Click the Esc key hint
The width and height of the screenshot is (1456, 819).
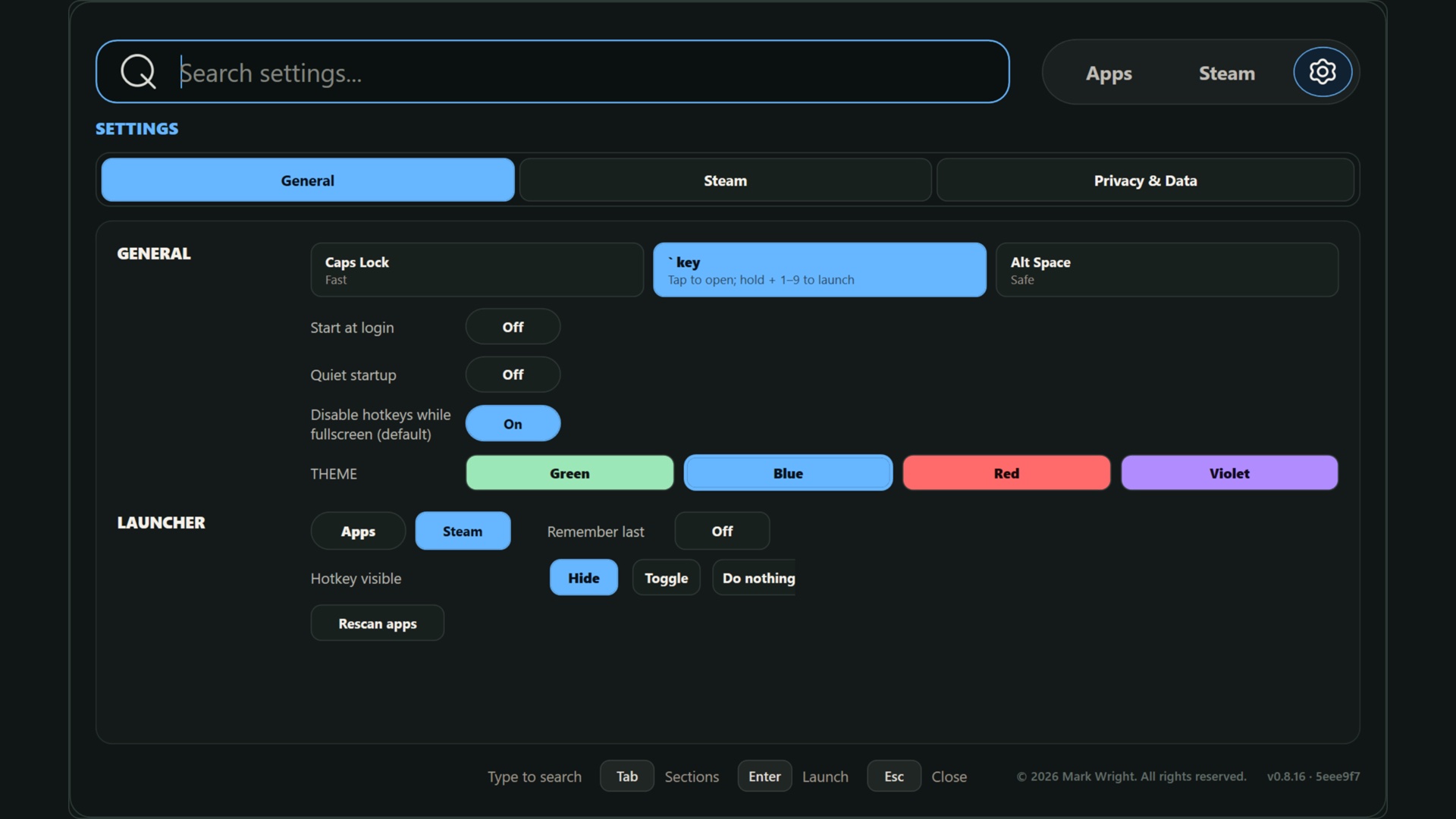click(x=894, y=777)
